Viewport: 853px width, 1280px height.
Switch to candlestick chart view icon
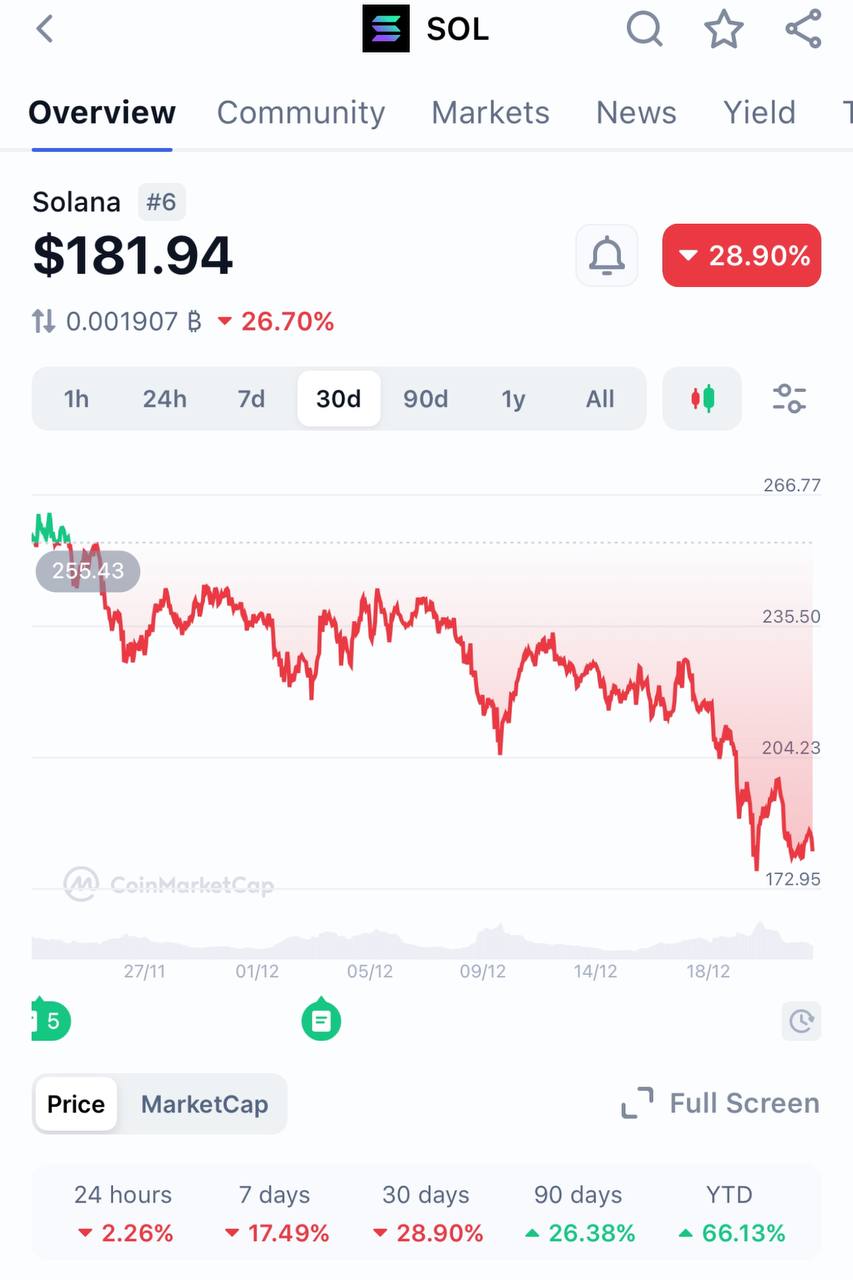click(702, 399)
